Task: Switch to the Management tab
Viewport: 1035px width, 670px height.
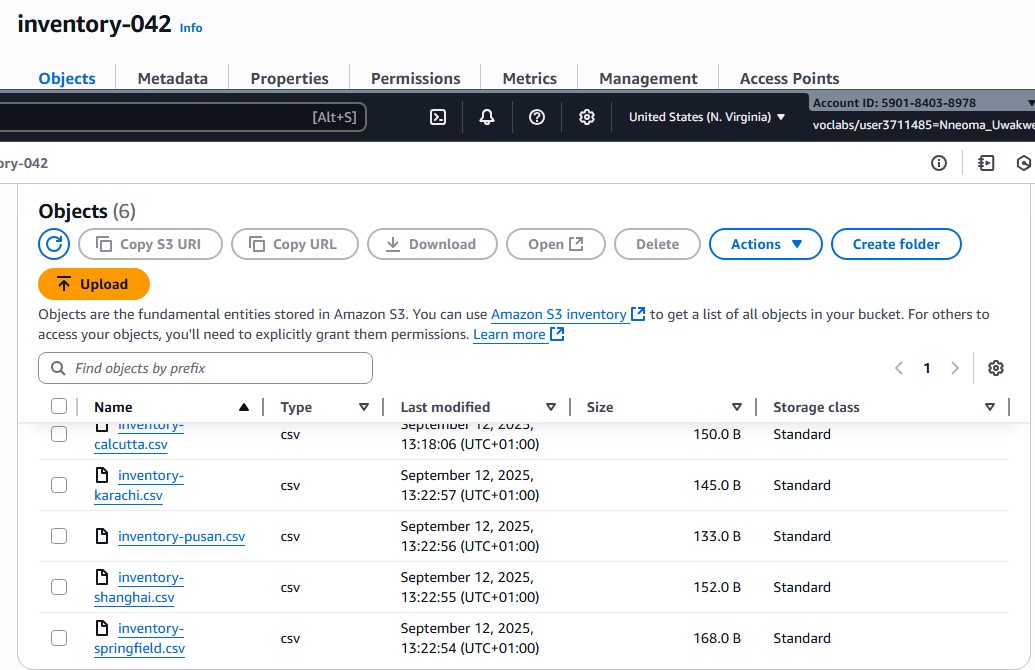Action: tap(648, 78)
